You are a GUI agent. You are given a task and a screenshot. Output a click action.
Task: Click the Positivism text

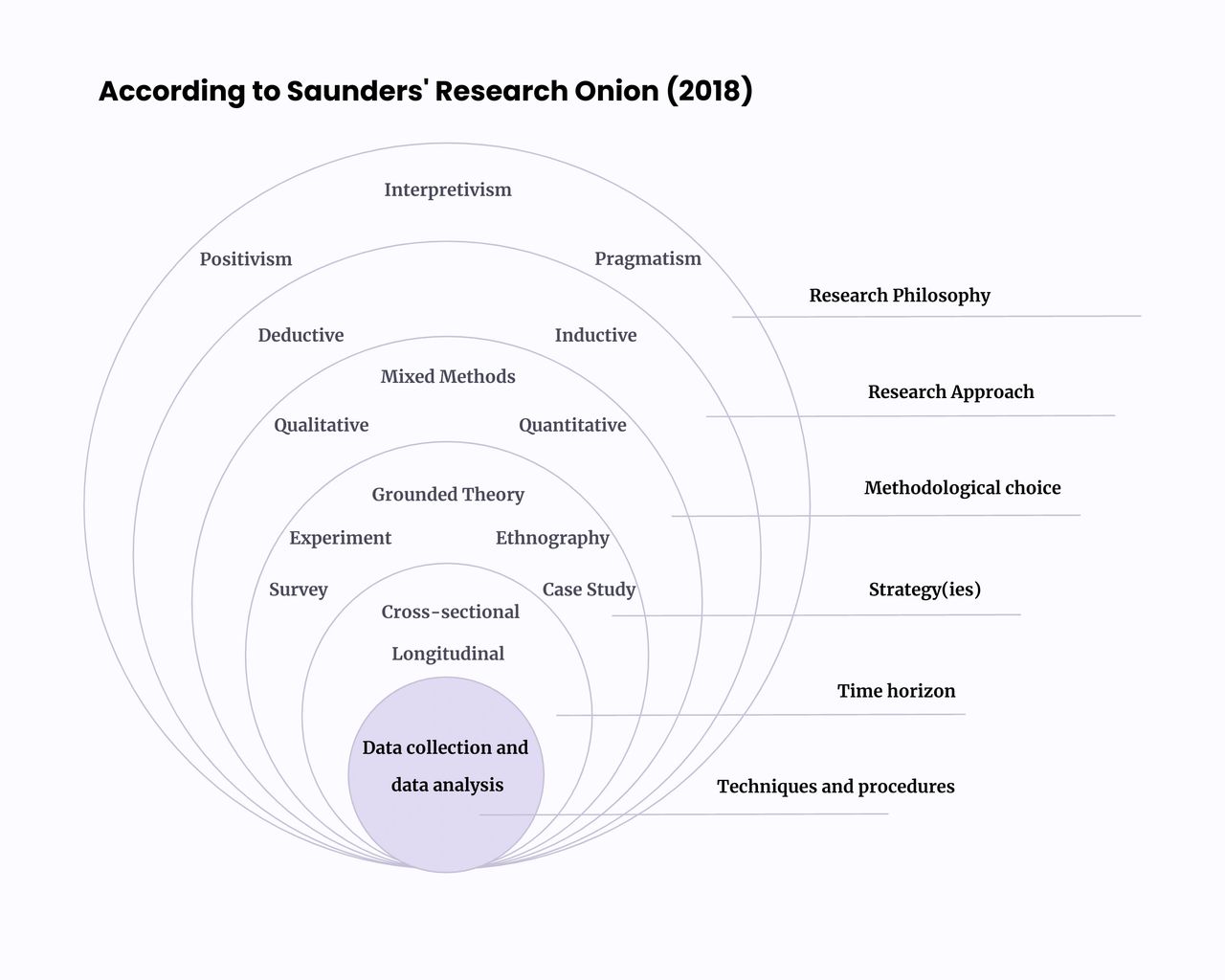[x=245, y=259]
